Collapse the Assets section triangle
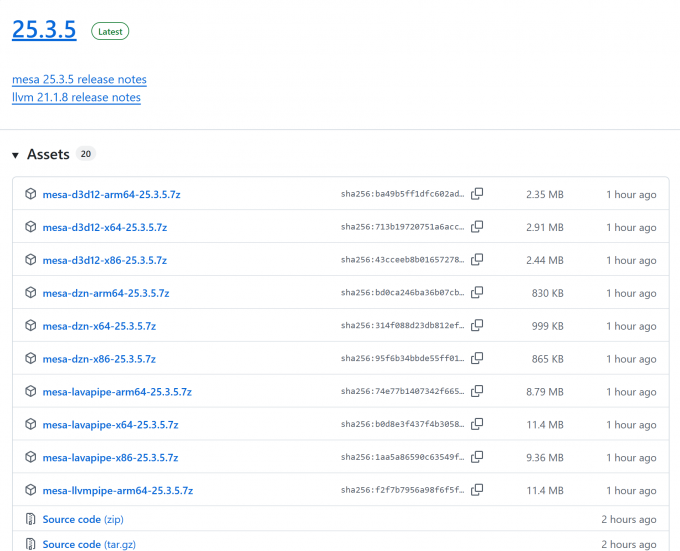The width and height of the screenshot is (680, 551). tap(16, 155)
